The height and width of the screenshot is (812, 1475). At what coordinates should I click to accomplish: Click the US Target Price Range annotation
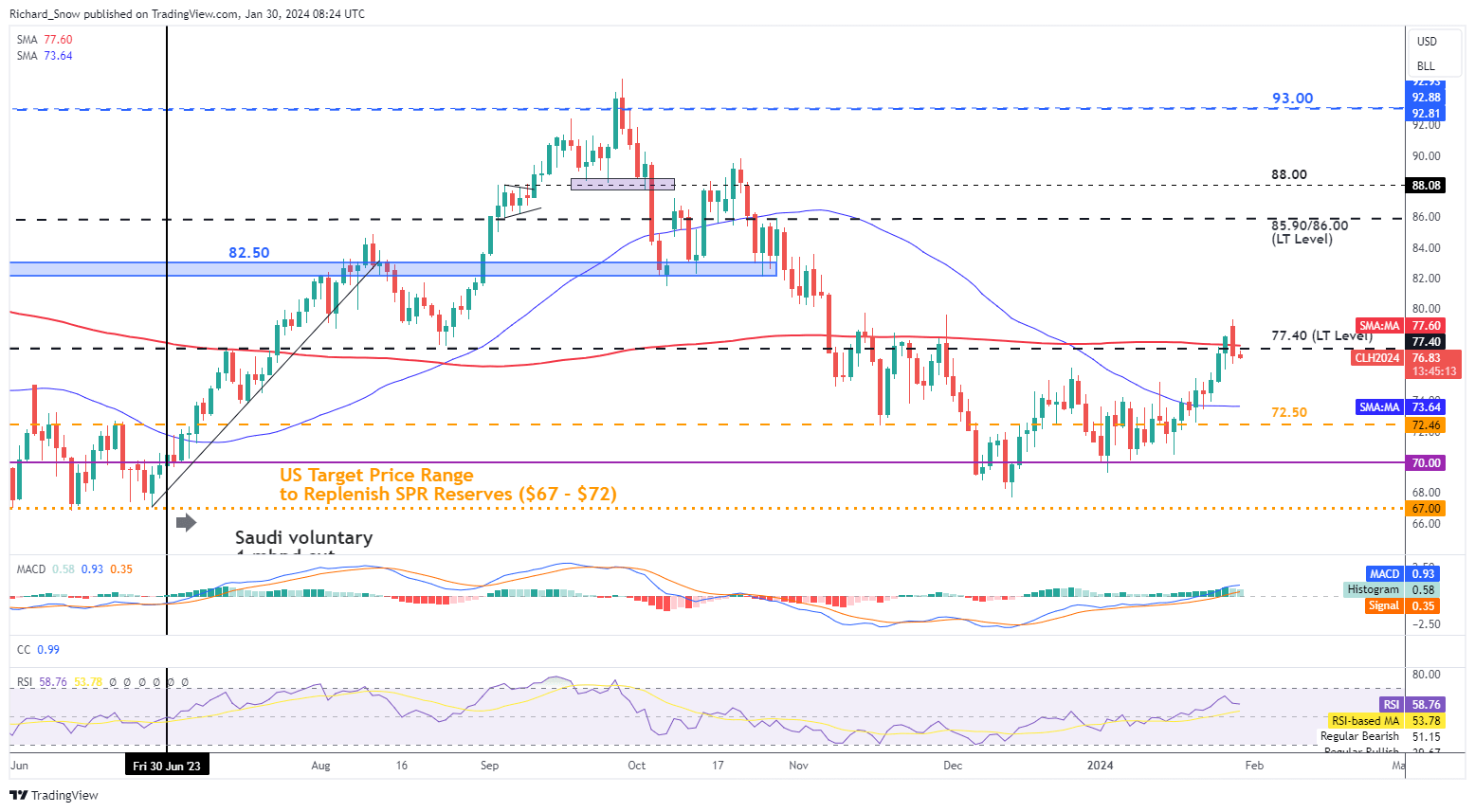click(448, 485)
